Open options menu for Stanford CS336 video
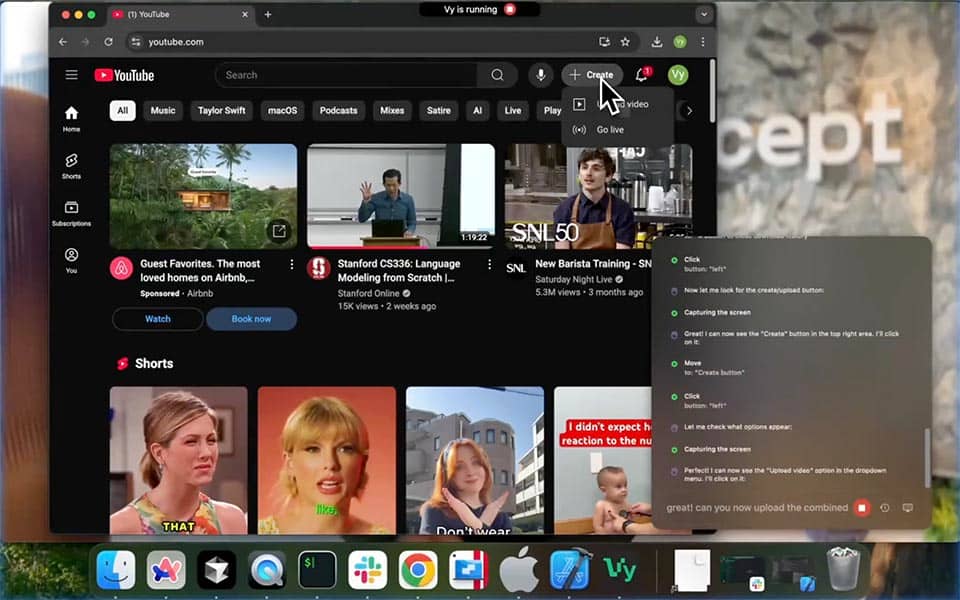Image resolution: width=960 pixels, height=600 pixels. coord(489,265)
